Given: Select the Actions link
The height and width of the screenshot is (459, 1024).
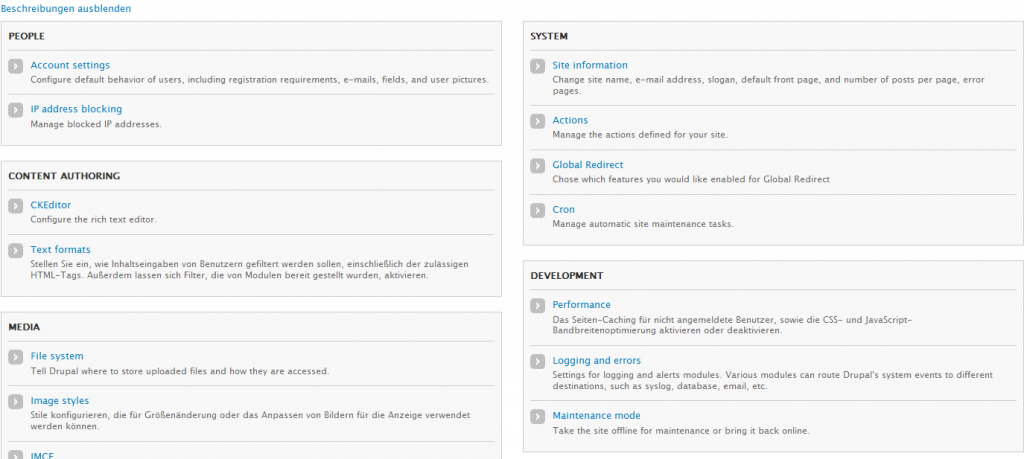Looking at the screenshot, I should [x=570, y=120].
